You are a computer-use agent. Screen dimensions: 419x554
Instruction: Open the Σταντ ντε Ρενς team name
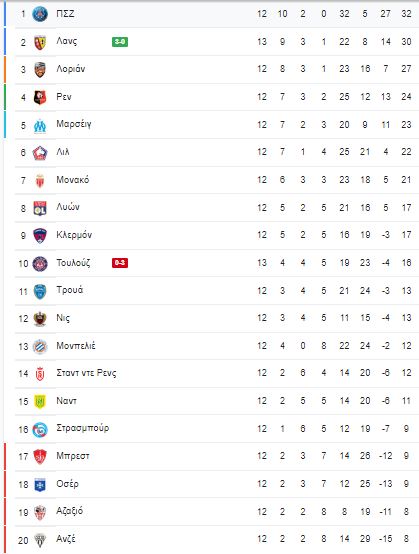tap(86, 373)
